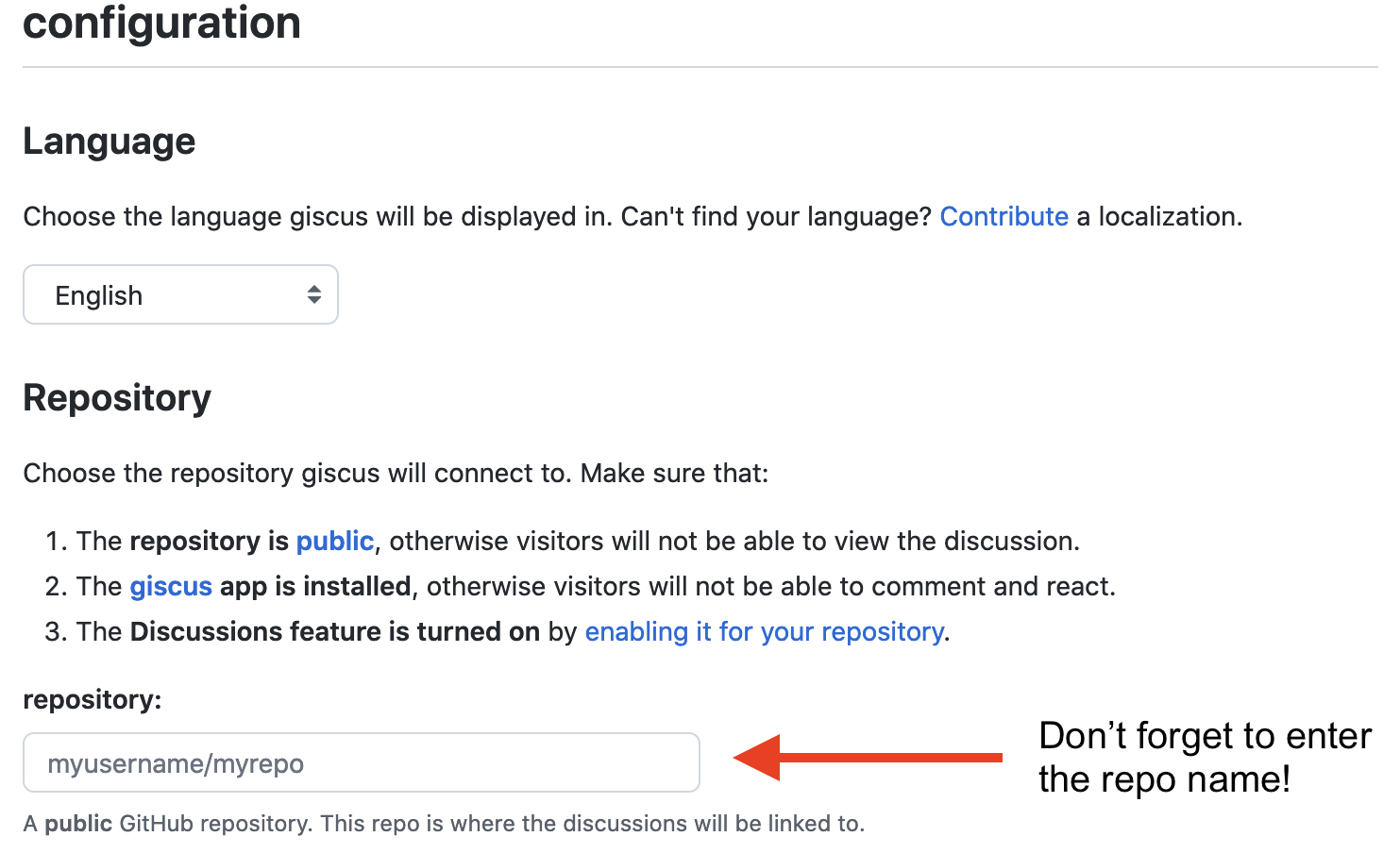Viewport: 1400px width, 853px height.
Task: Click the 'repository:' field label
Action: (x=93, y=699)
